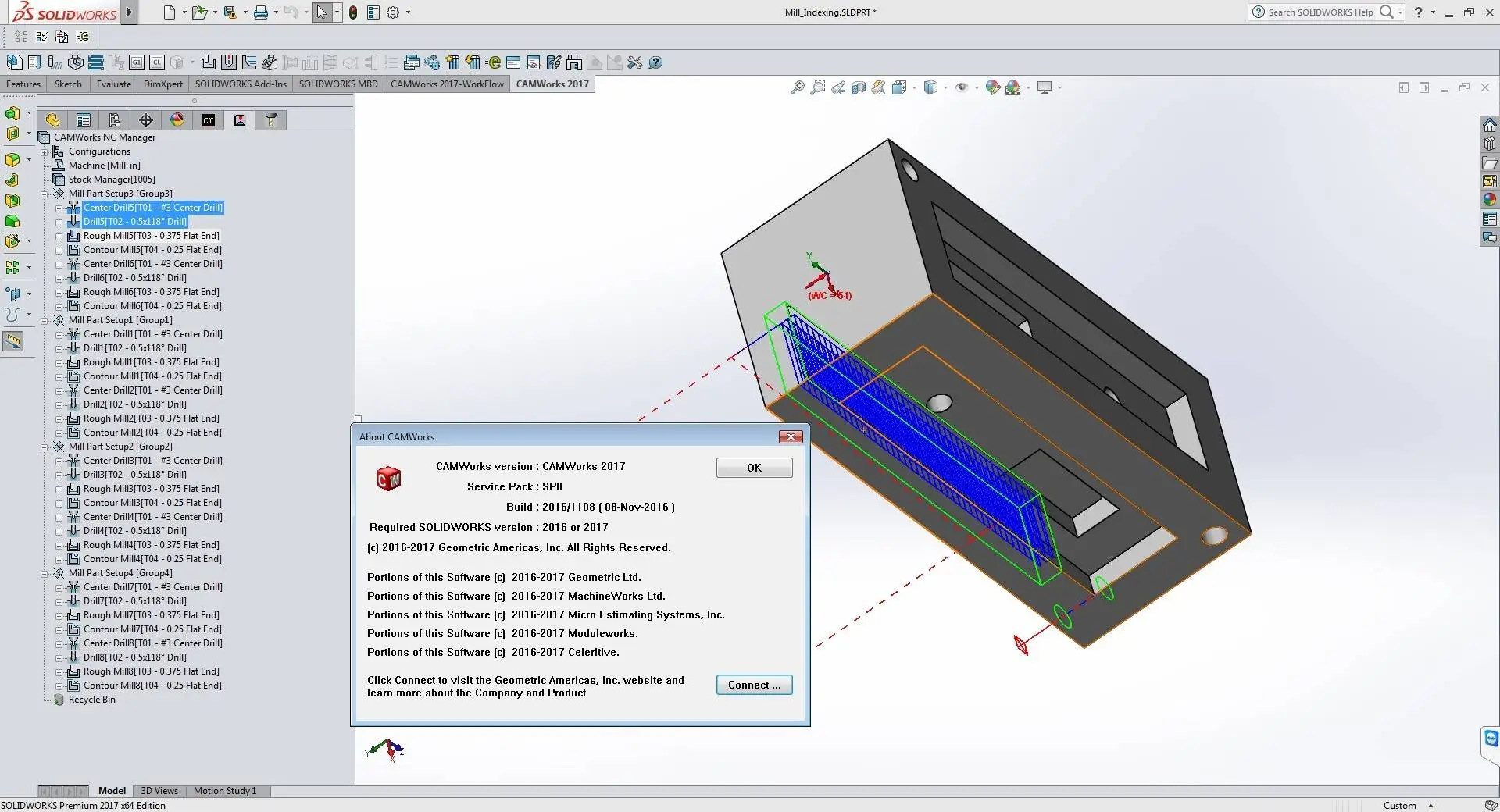Viewport: 1500px width, 812px height.
Task: Click the New document icon
Action: click(x=169, y=12)
